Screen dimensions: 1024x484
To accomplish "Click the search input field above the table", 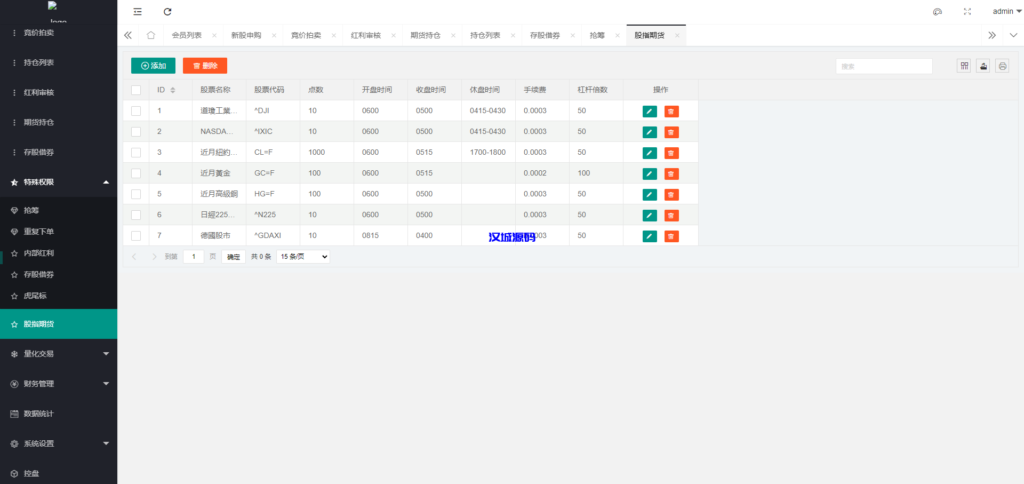I will 884,66.
